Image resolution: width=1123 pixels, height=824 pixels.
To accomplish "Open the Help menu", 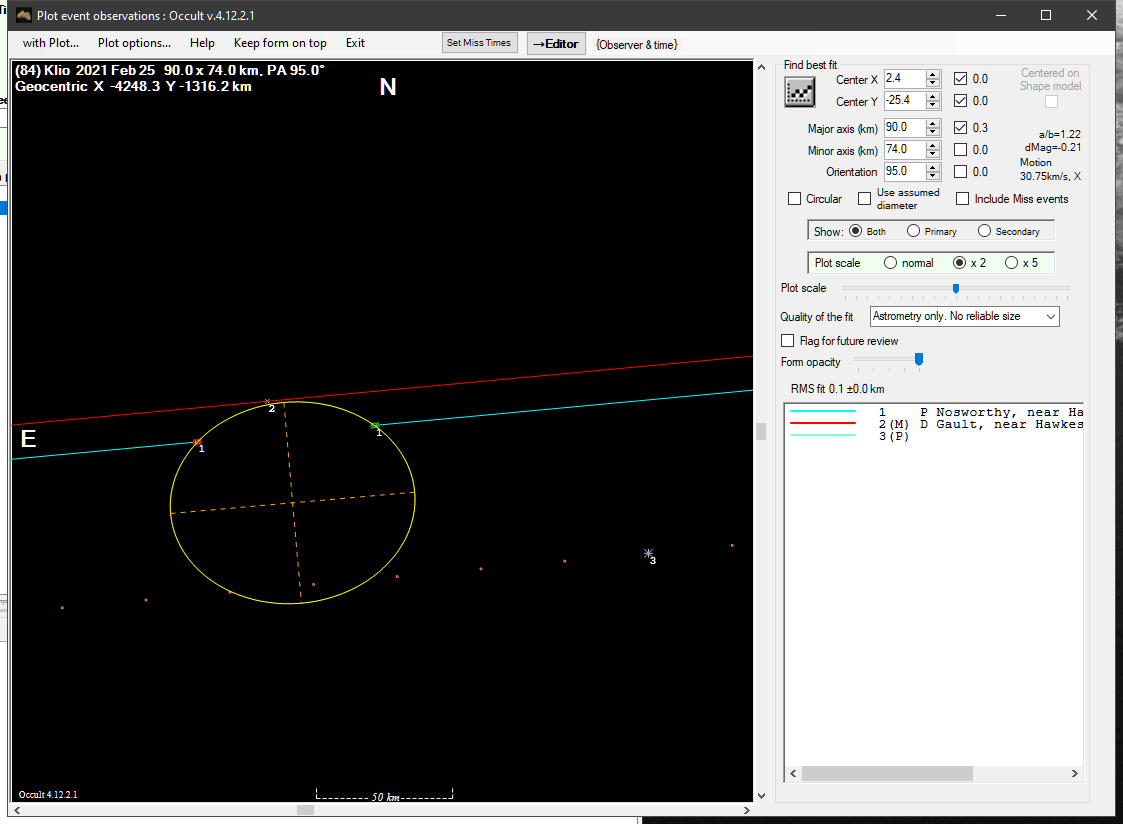I will pyautogui.click(x=202, y=43).
